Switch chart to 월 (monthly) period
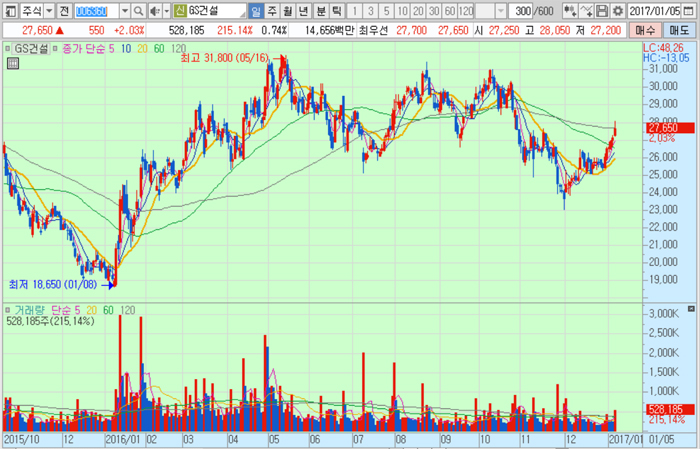This screenshot has width=700, height=449. [x=288, y=11]
